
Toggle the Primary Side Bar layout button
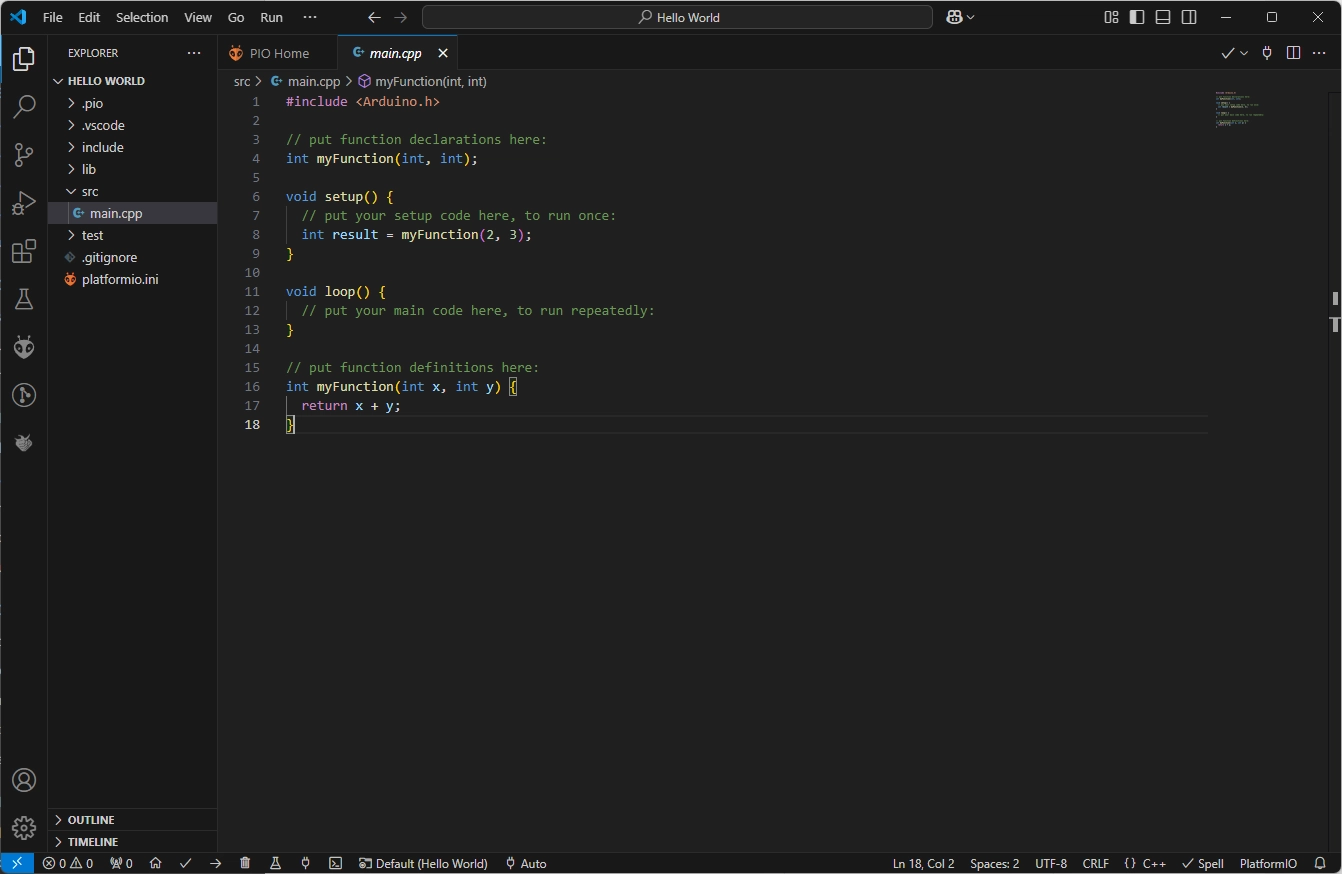click(x=1137, y=17)
